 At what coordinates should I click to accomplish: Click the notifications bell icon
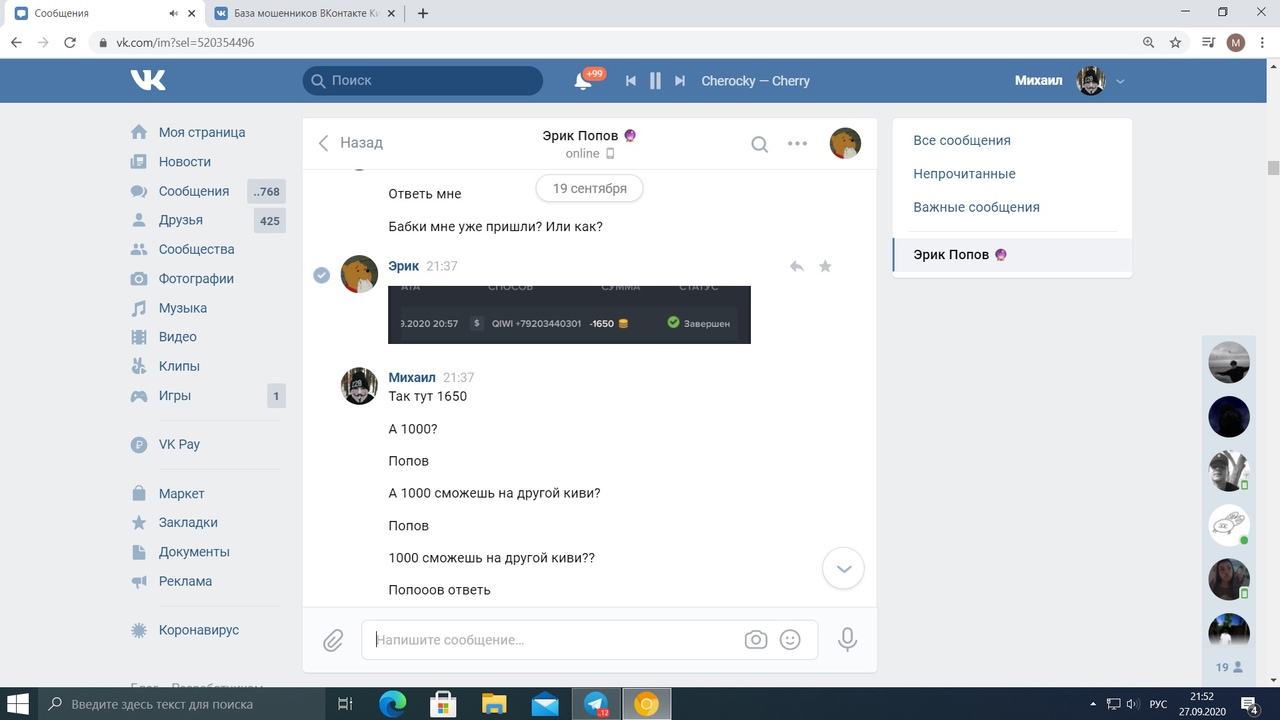pos(583,81)
